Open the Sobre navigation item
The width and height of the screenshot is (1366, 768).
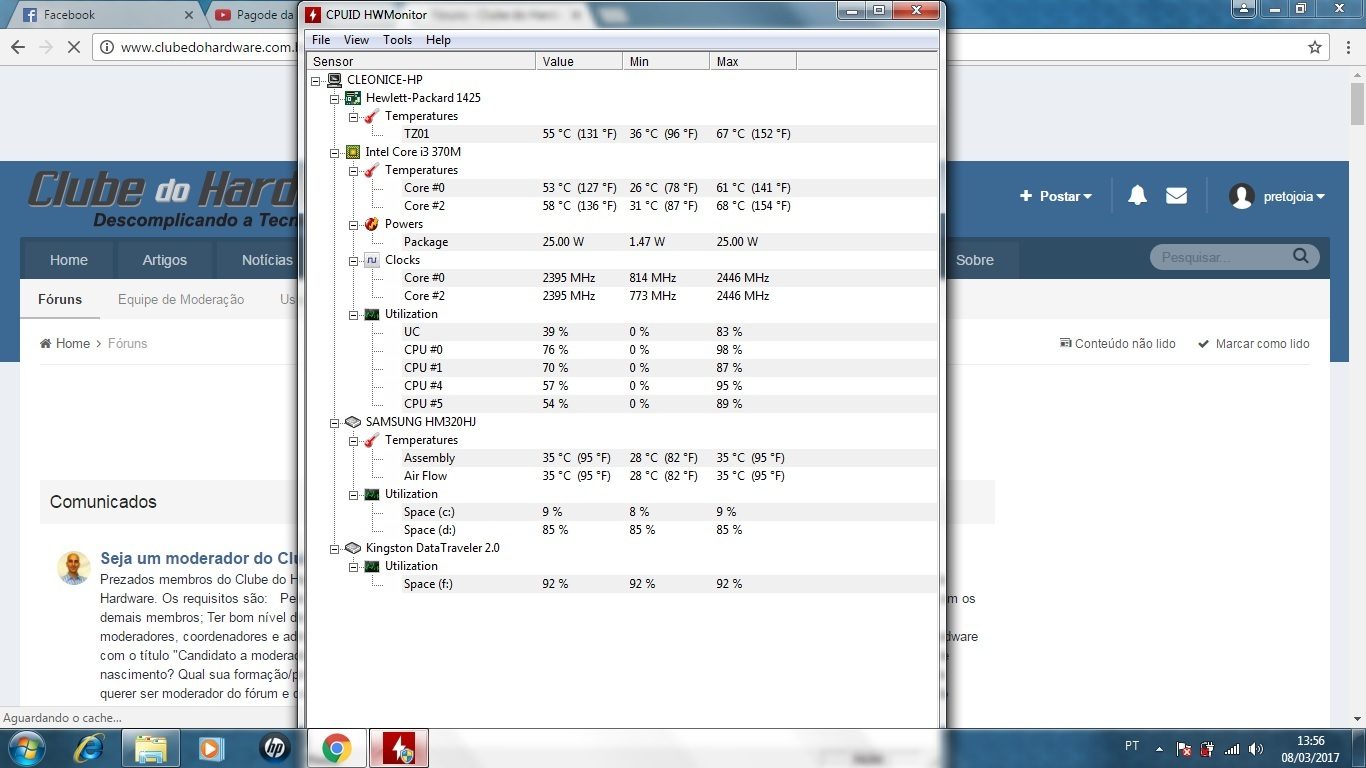[x=975, y=260]
